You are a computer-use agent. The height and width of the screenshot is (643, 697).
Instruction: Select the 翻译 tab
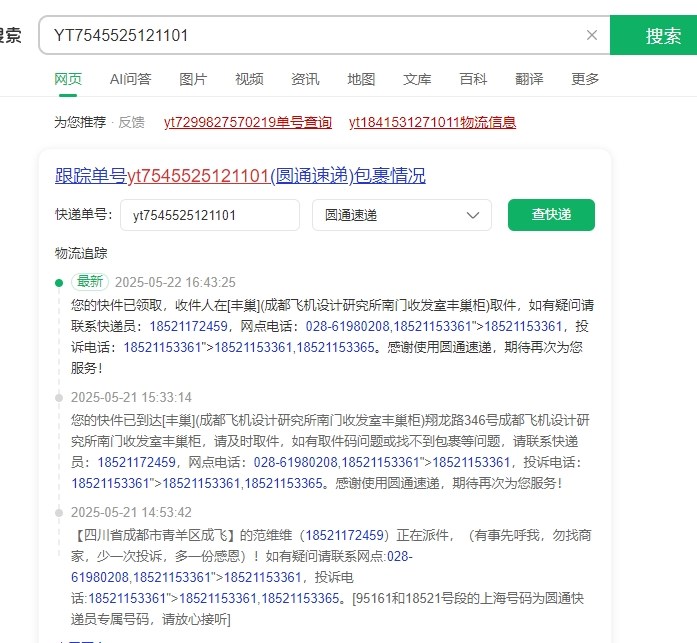click(529, 79)
